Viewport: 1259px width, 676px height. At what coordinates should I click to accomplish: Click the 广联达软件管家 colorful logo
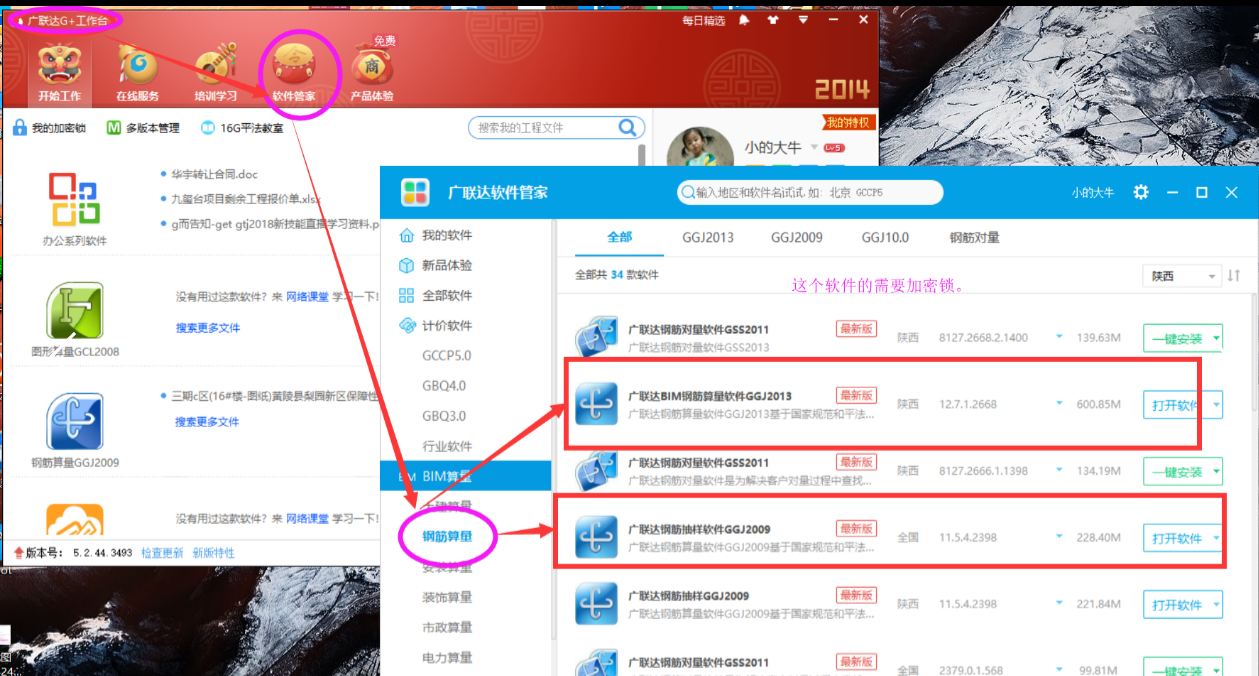click(415, 192)
